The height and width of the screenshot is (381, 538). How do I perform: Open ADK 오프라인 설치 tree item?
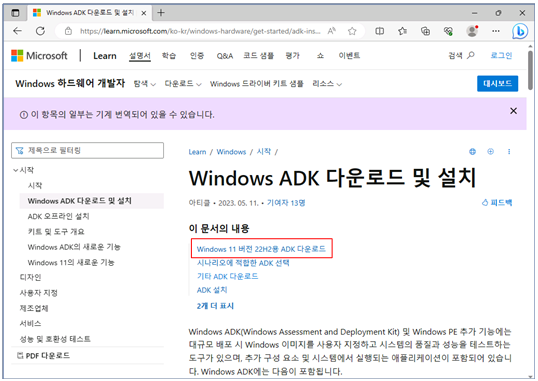(58, 216)
